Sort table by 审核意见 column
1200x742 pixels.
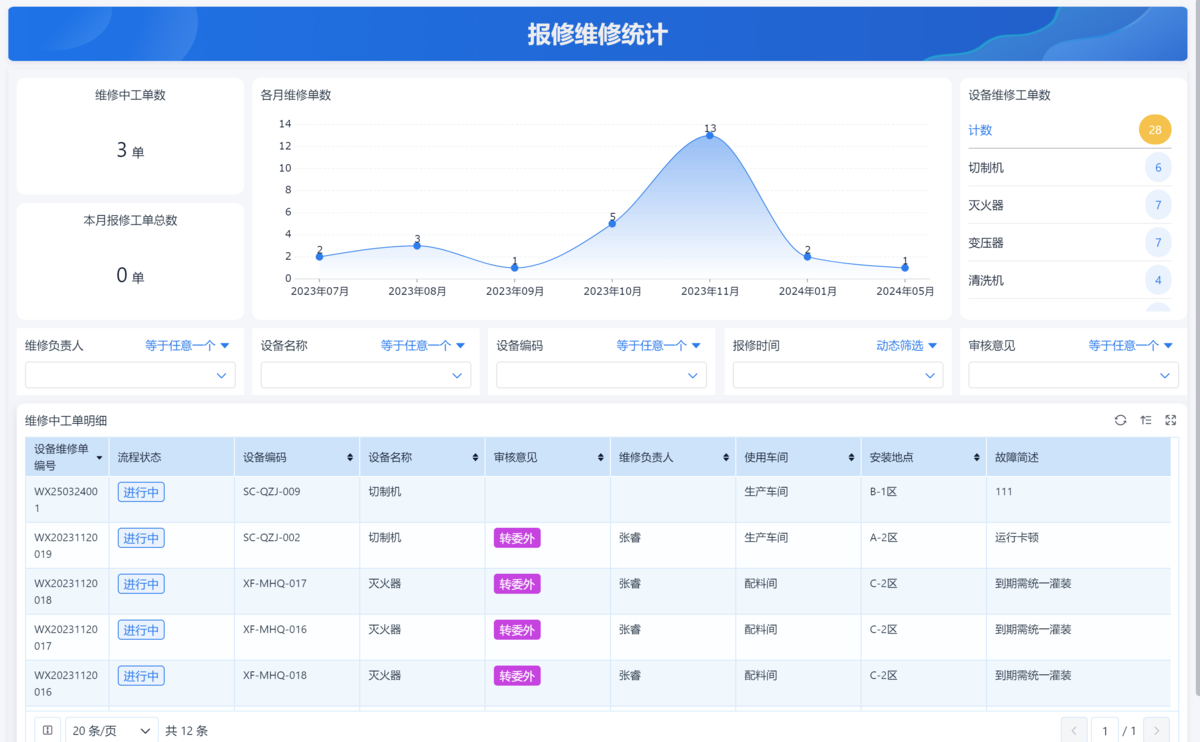click(x=600, y=457)
